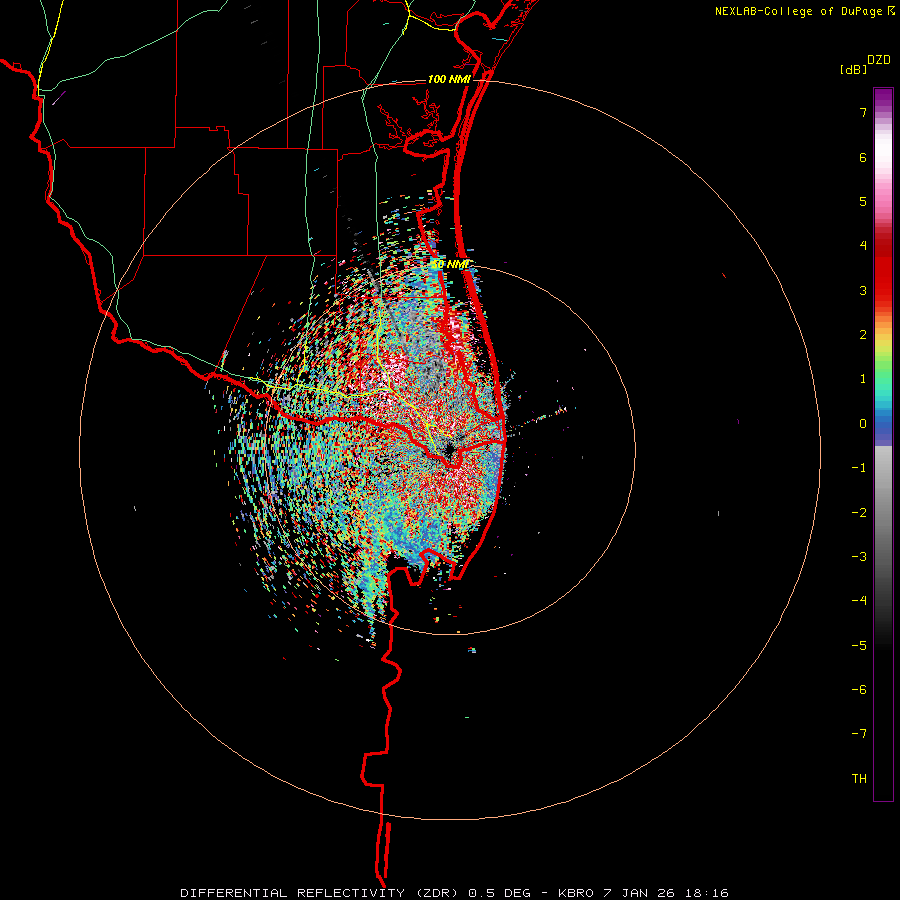Click the 100 NMI range ring label
Viewport: 900px width, 900px height.
pyautogui.click(x=449, y=79)
